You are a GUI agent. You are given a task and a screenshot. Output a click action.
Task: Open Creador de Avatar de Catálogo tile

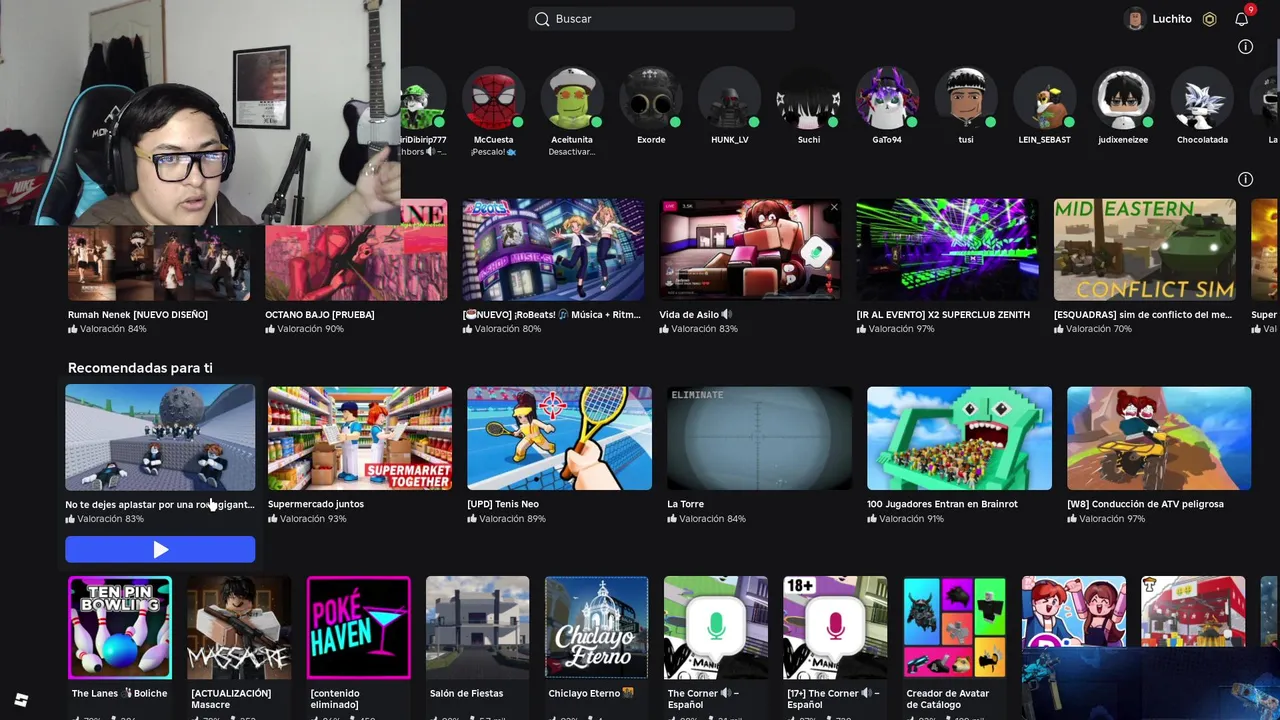[x=954, y=627]
